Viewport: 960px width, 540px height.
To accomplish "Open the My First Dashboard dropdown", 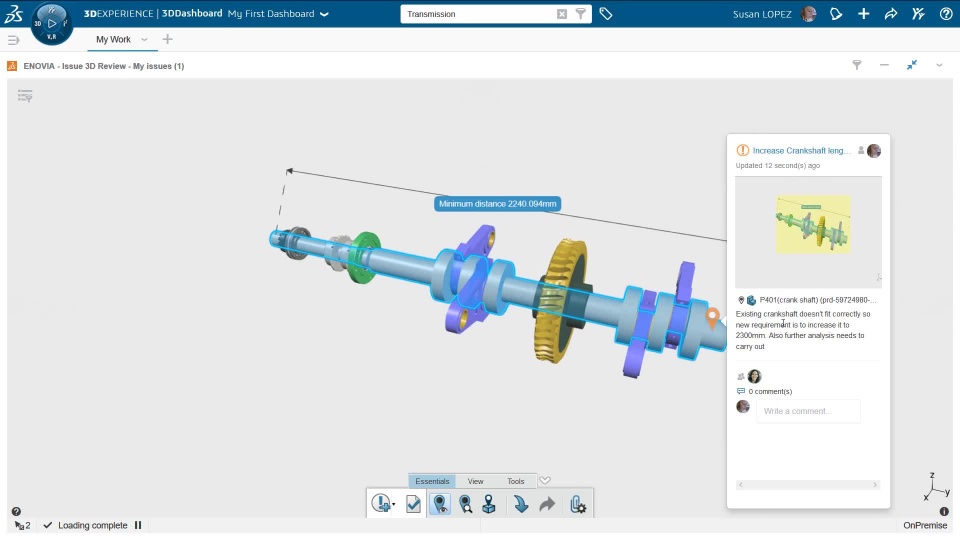I will pyautogui.click(x=324, y=14).
